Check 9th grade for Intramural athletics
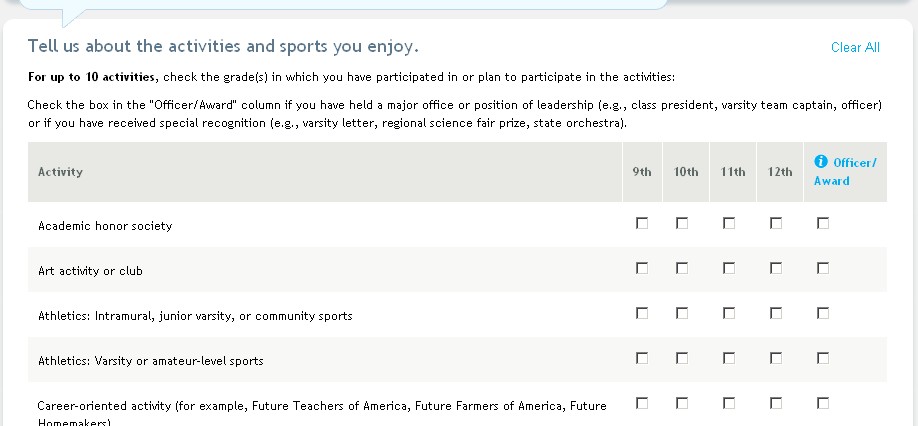This screenshot has height=426, width=918. [x=642, y=313]
